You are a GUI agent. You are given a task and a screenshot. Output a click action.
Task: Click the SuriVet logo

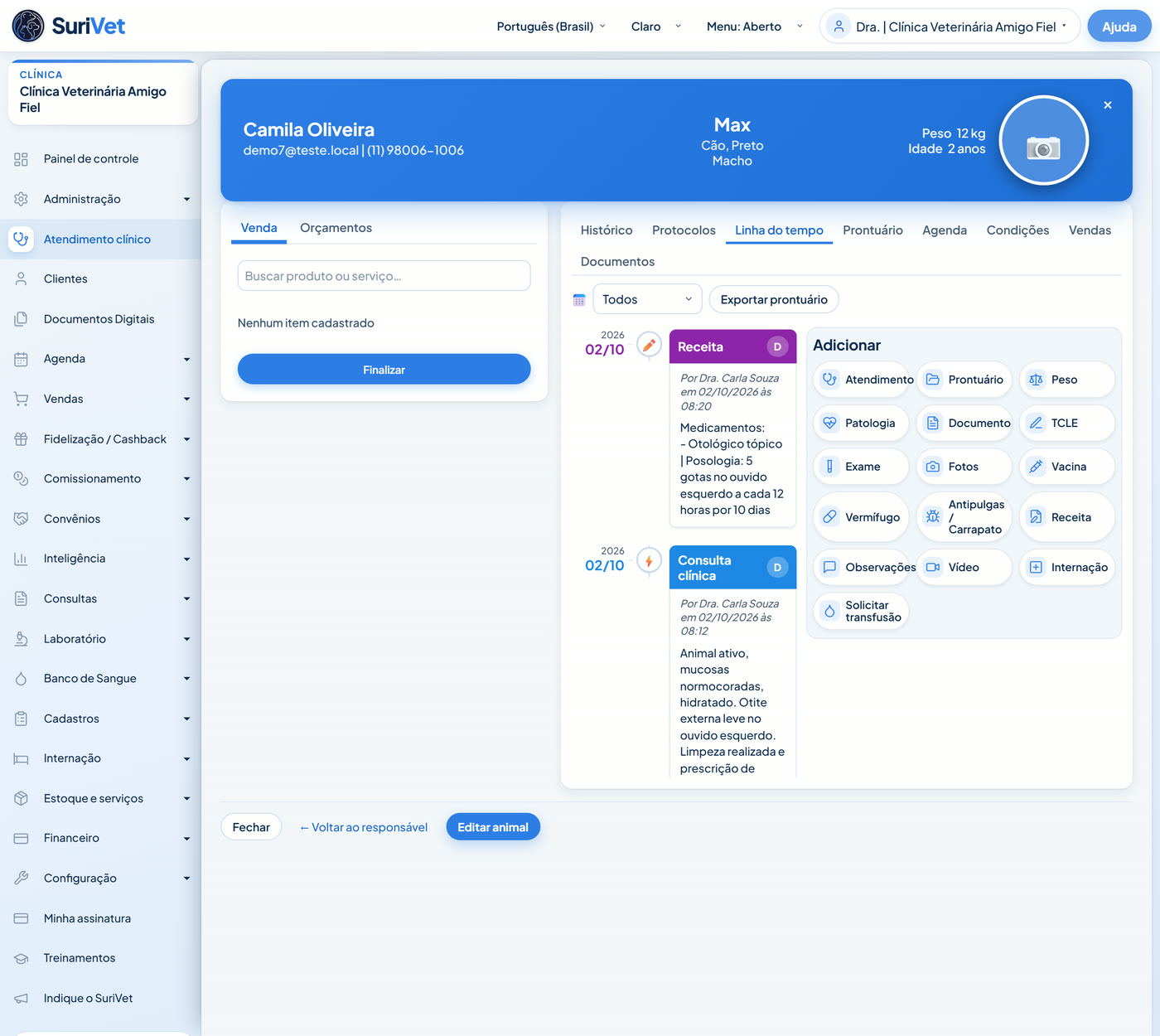click(x=69, y=27)
